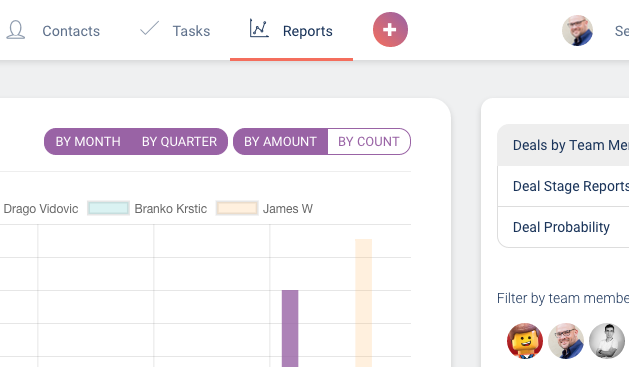Filter by the Lego character avatar
The height and width of the screenshot is (367, 629).
(x=525, y=341)
